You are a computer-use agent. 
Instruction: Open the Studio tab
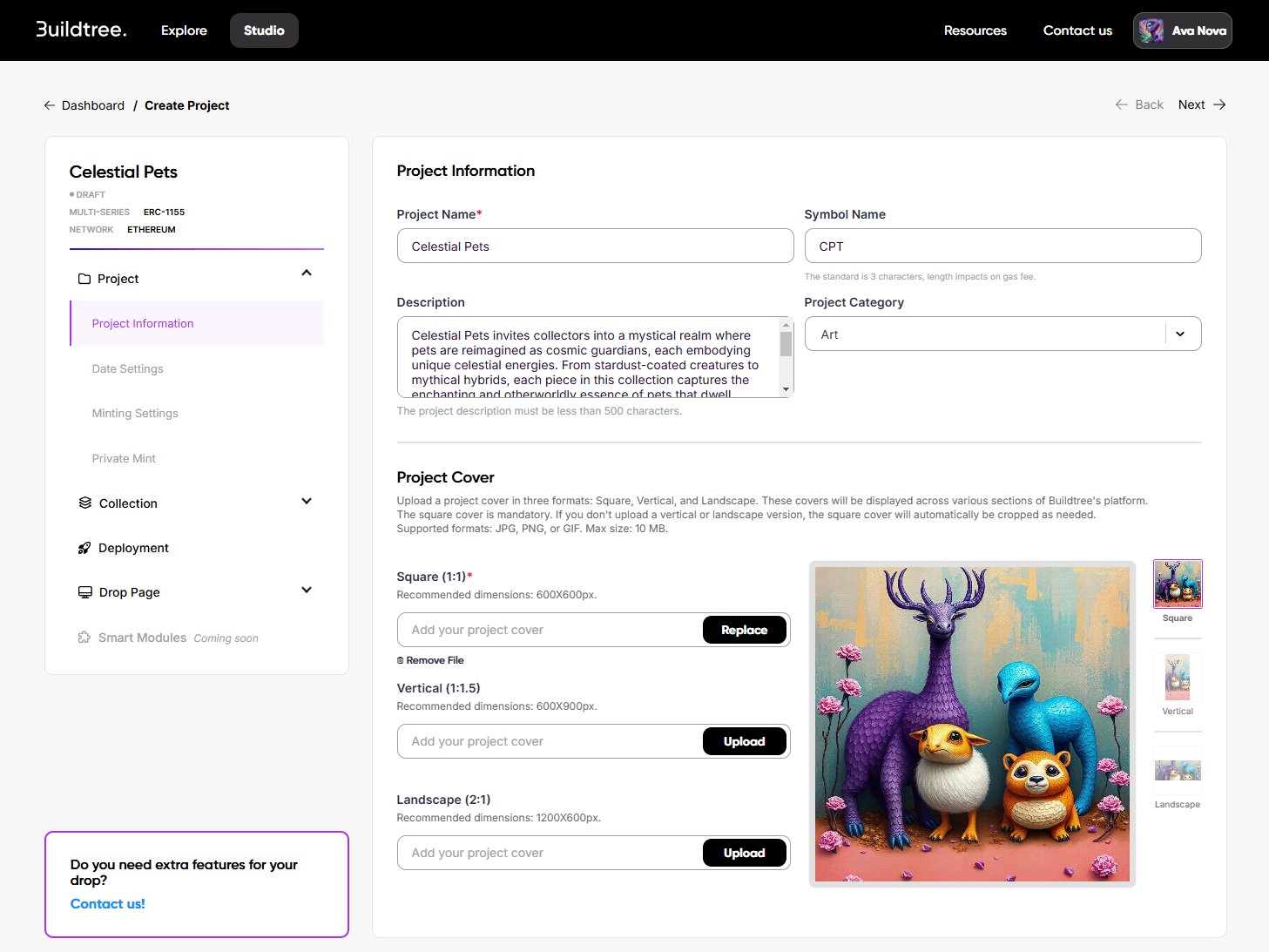264,30
